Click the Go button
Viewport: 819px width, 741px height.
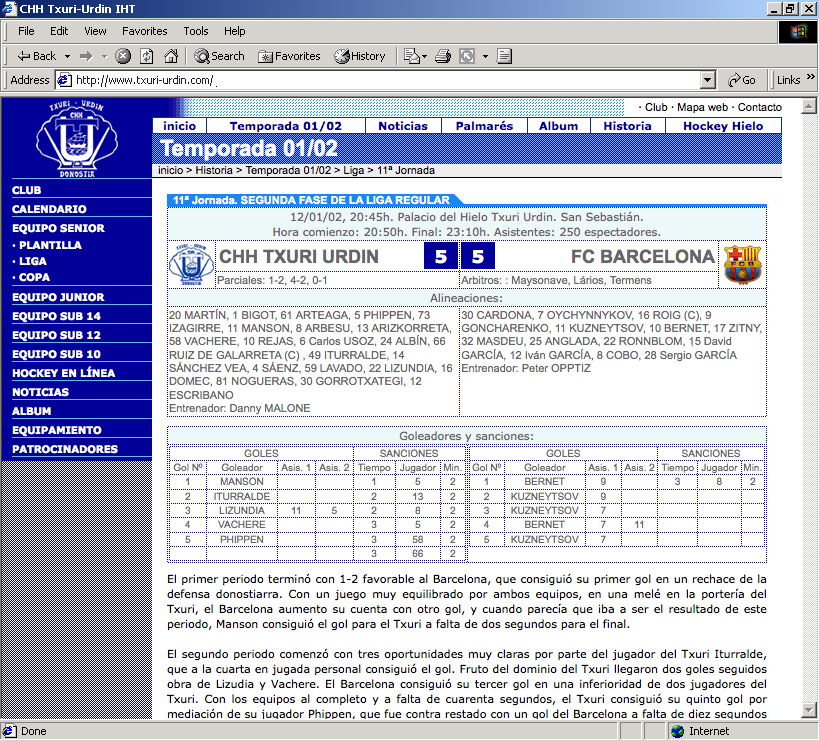[741, 80]
